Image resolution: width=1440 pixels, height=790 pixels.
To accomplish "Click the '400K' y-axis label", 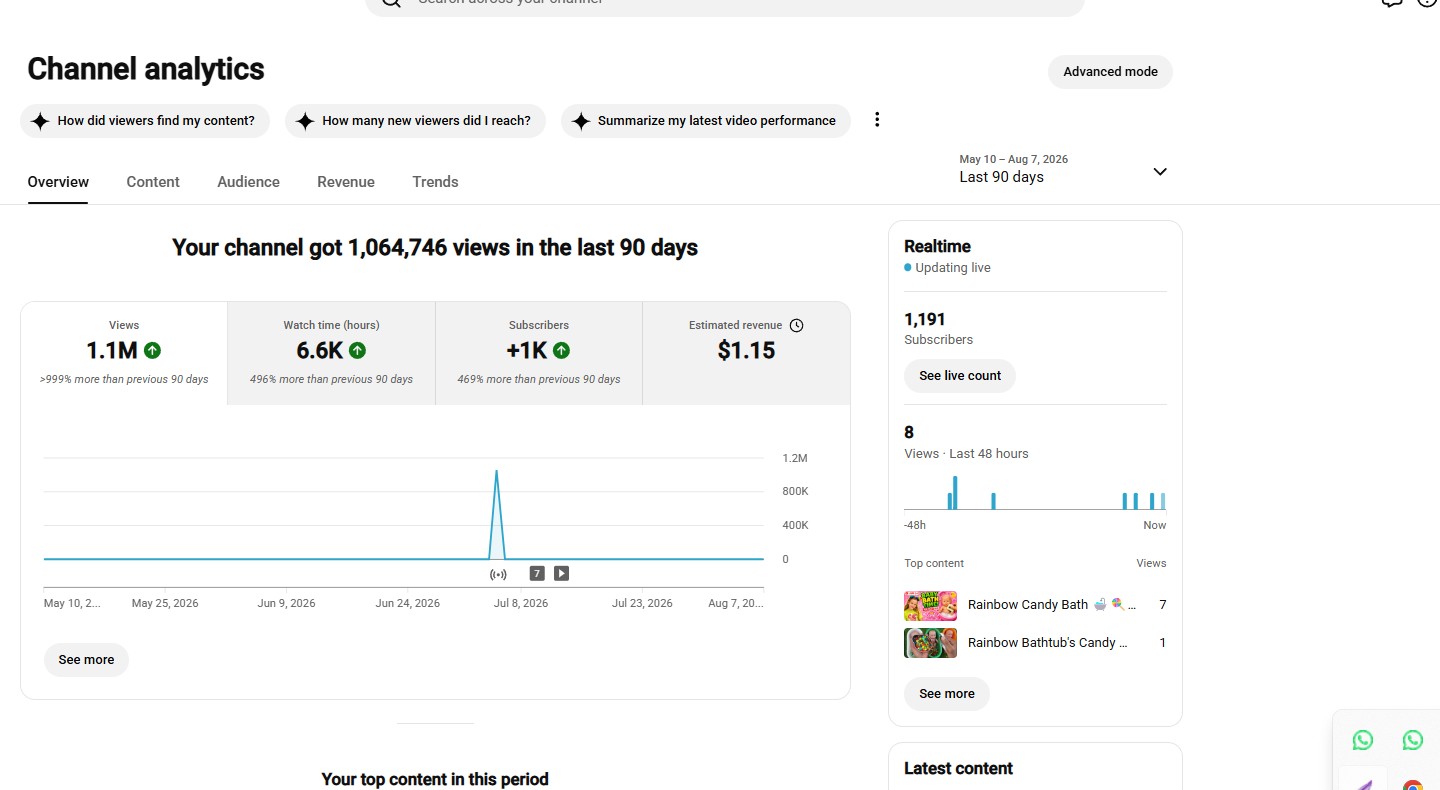I will click(795, 526).
